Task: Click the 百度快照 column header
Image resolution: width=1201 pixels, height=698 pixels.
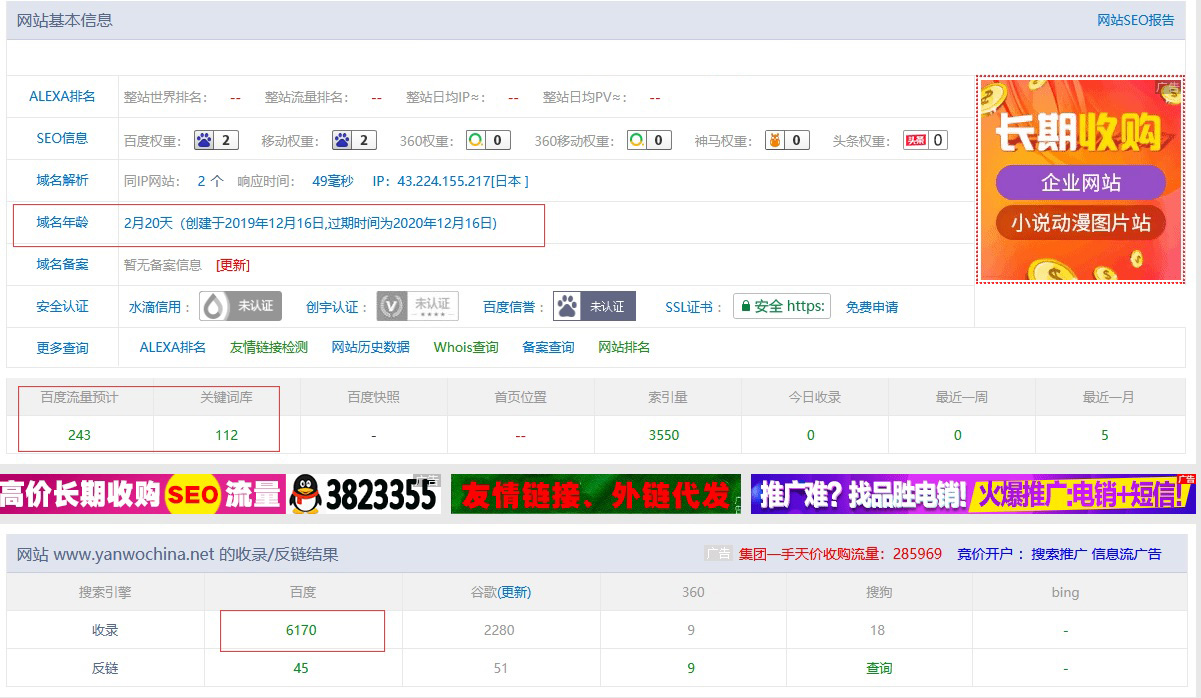Action: [373, 397]
